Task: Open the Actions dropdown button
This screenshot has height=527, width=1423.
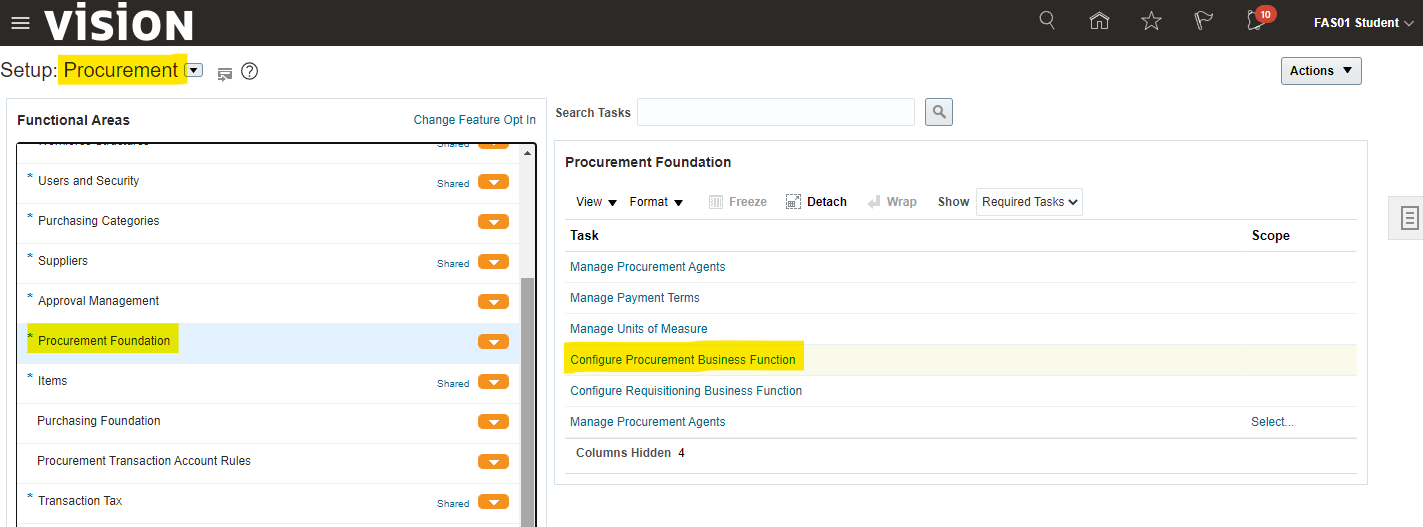Action: [1320, 71]
